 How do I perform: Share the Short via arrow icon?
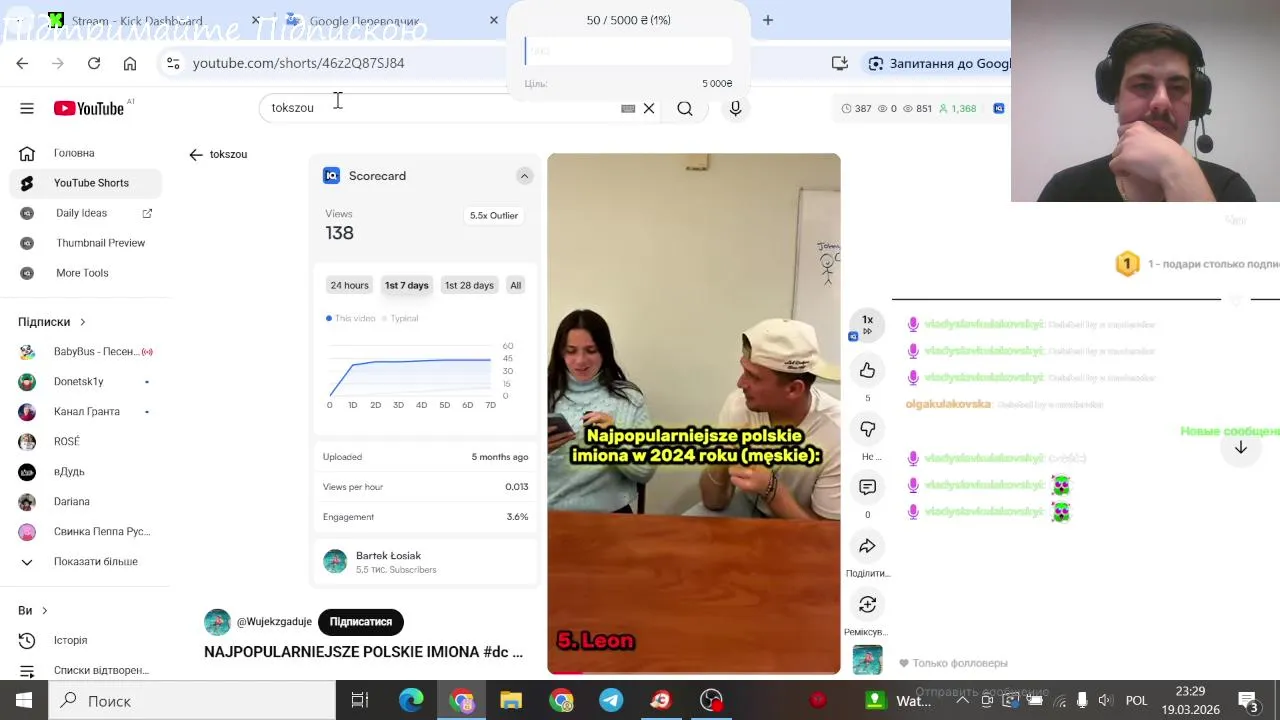867,546
